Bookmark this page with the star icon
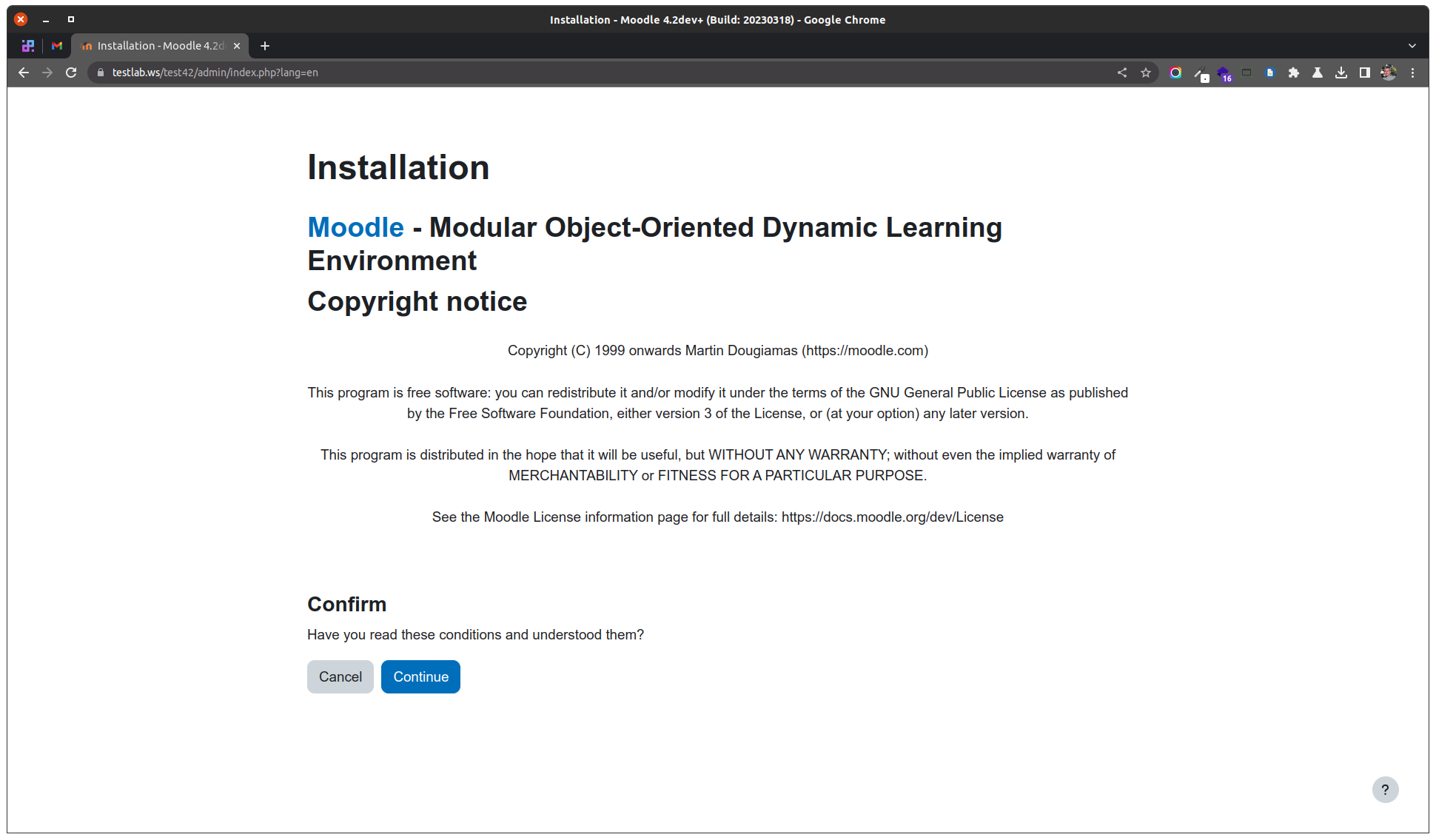This screenshot has width=1436, height=840. tap(1146, 73)
